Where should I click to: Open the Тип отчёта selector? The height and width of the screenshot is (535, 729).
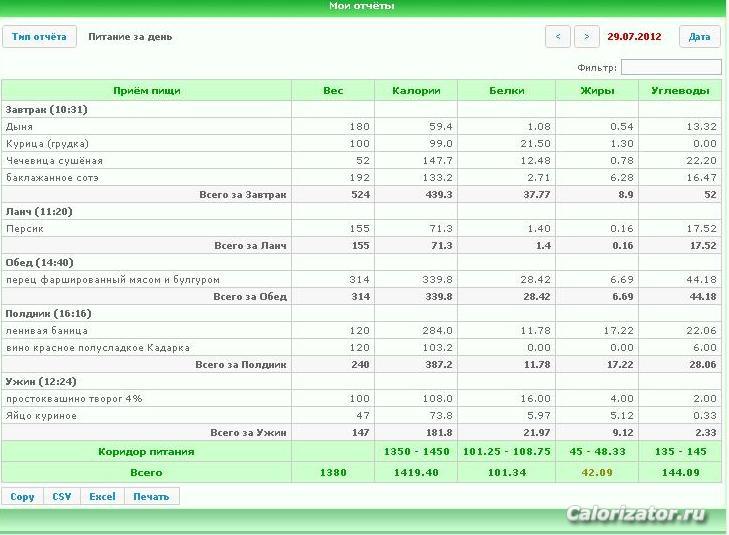pos(39,37)
